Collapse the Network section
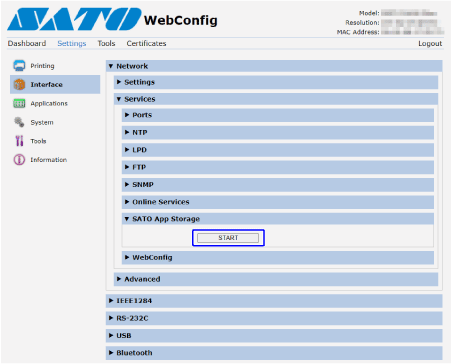Screen dimensions: 451x364 click(x=274, y=66)
